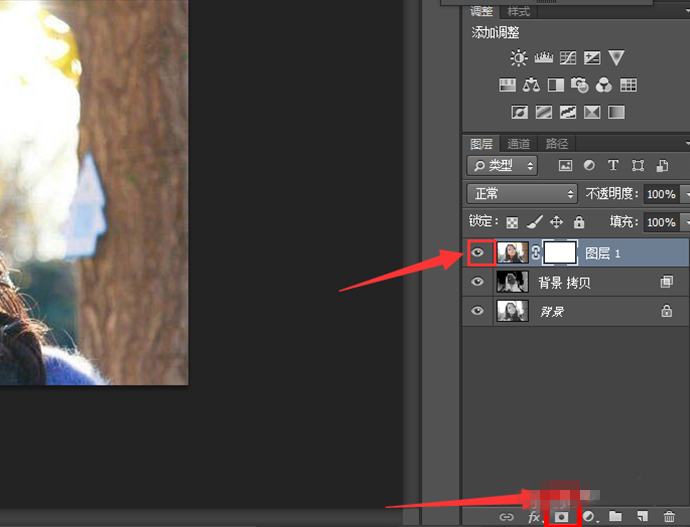Filter layers by pixel layers

(x=565, y=165)
